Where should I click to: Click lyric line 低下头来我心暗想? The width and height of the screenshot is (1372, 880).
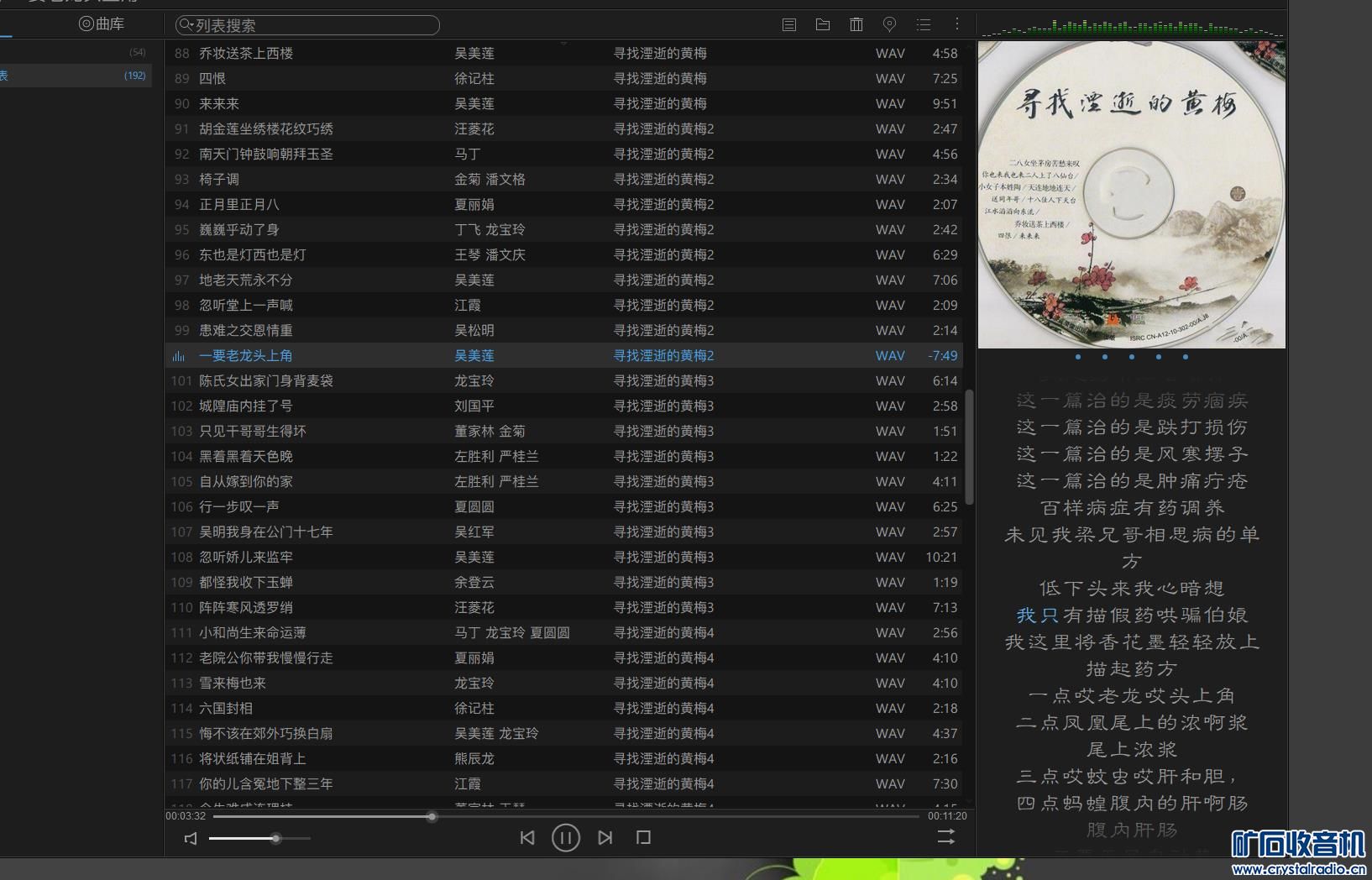tap(1132, 589)
